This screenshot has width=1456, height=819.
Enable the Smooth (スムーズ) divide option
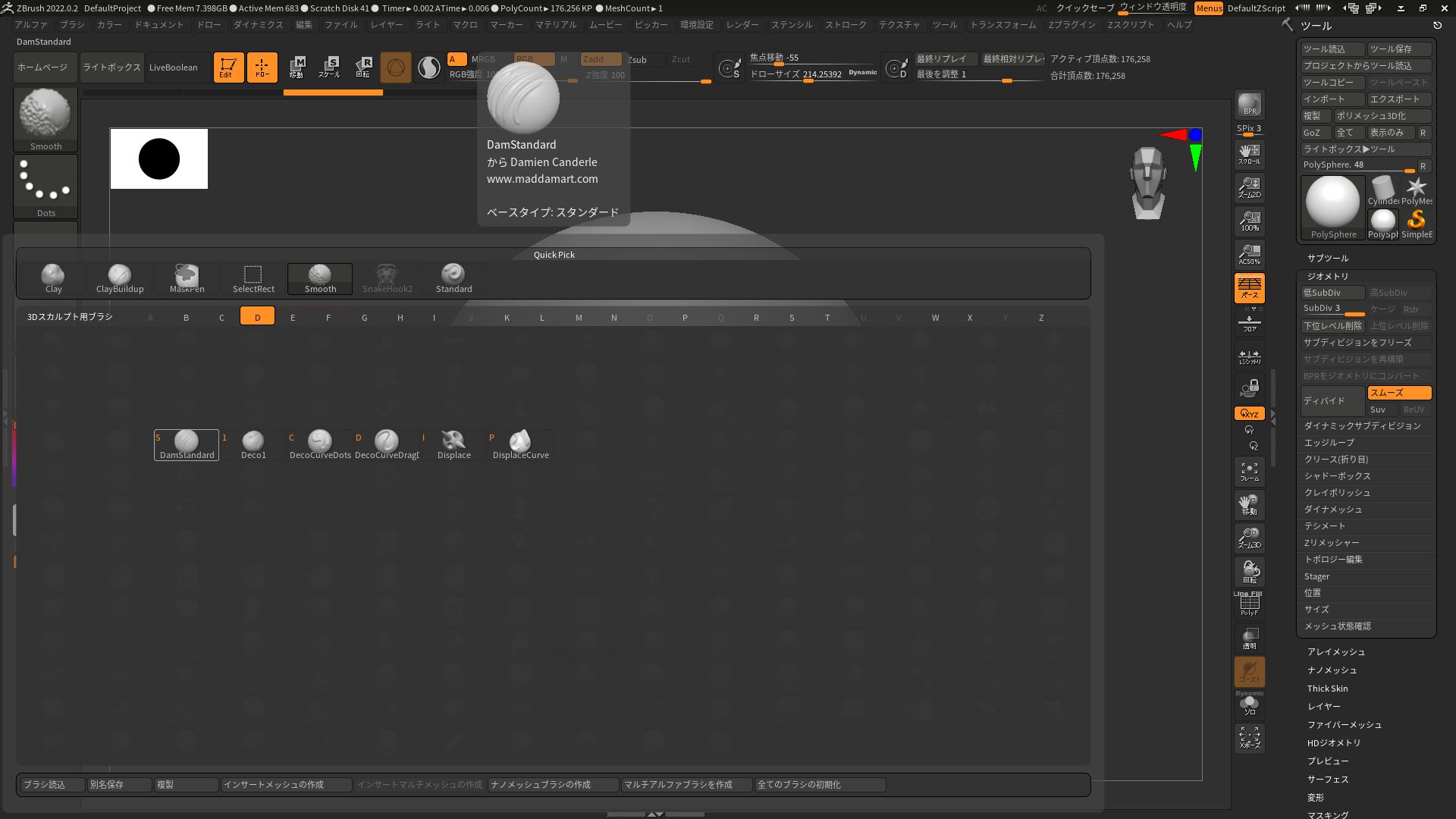(1399, 393)
